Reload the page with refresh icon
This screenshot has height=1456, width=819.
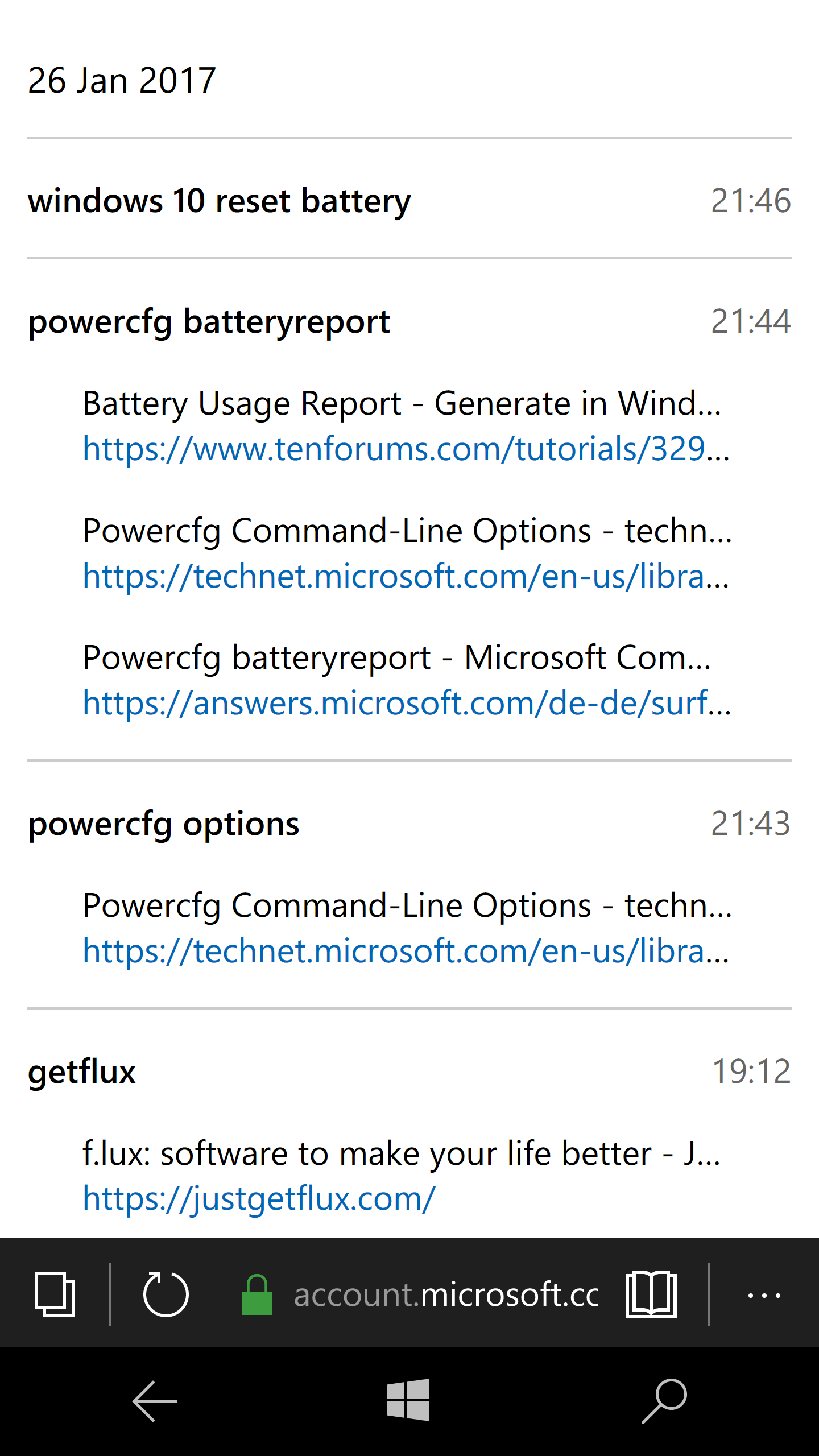[166, 1293]
